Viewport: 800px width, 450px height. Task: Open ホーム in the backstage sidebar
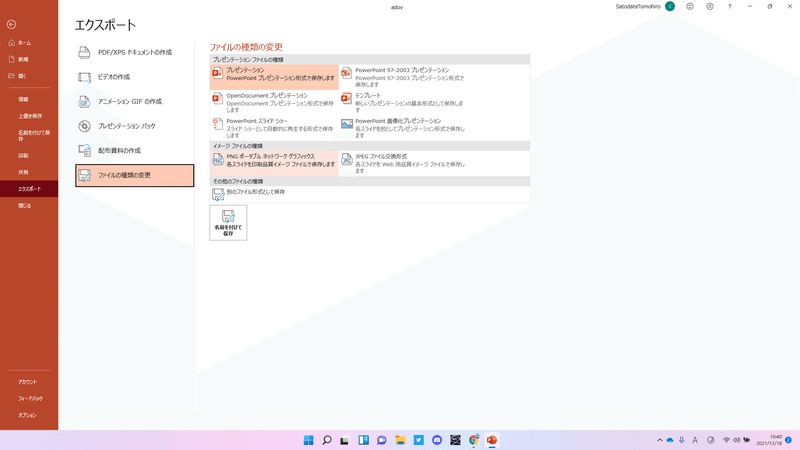29,43
